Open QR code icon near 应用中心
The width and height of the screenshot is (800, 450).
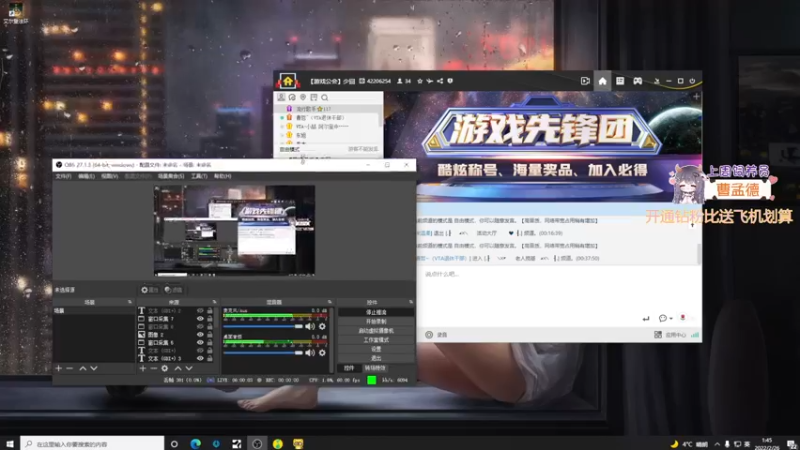pos(658,335)
